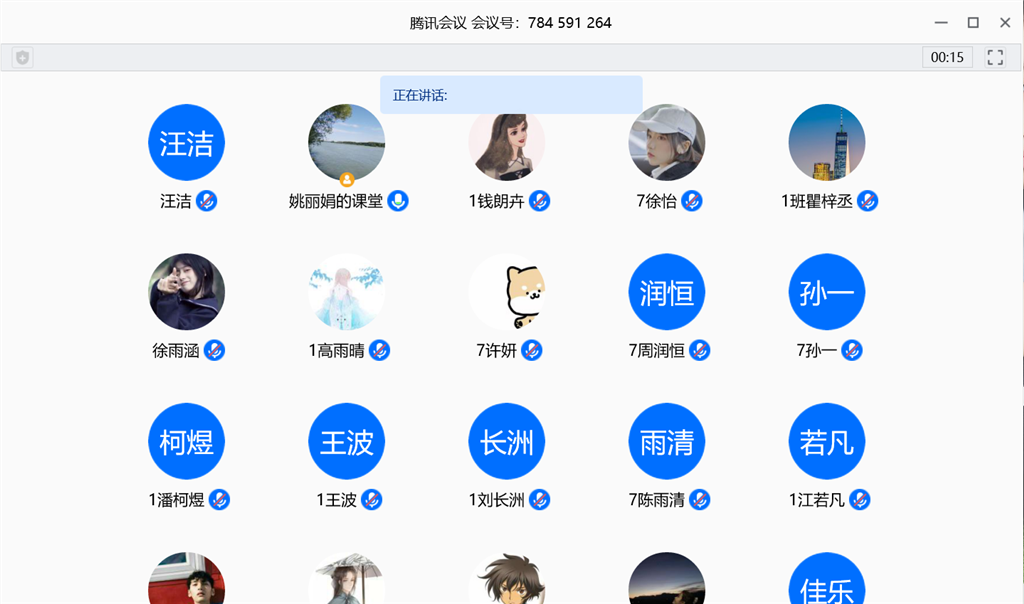Click the 正在讲话 speaking indicator banner
Screen dimensions: 1024x604
511,95
